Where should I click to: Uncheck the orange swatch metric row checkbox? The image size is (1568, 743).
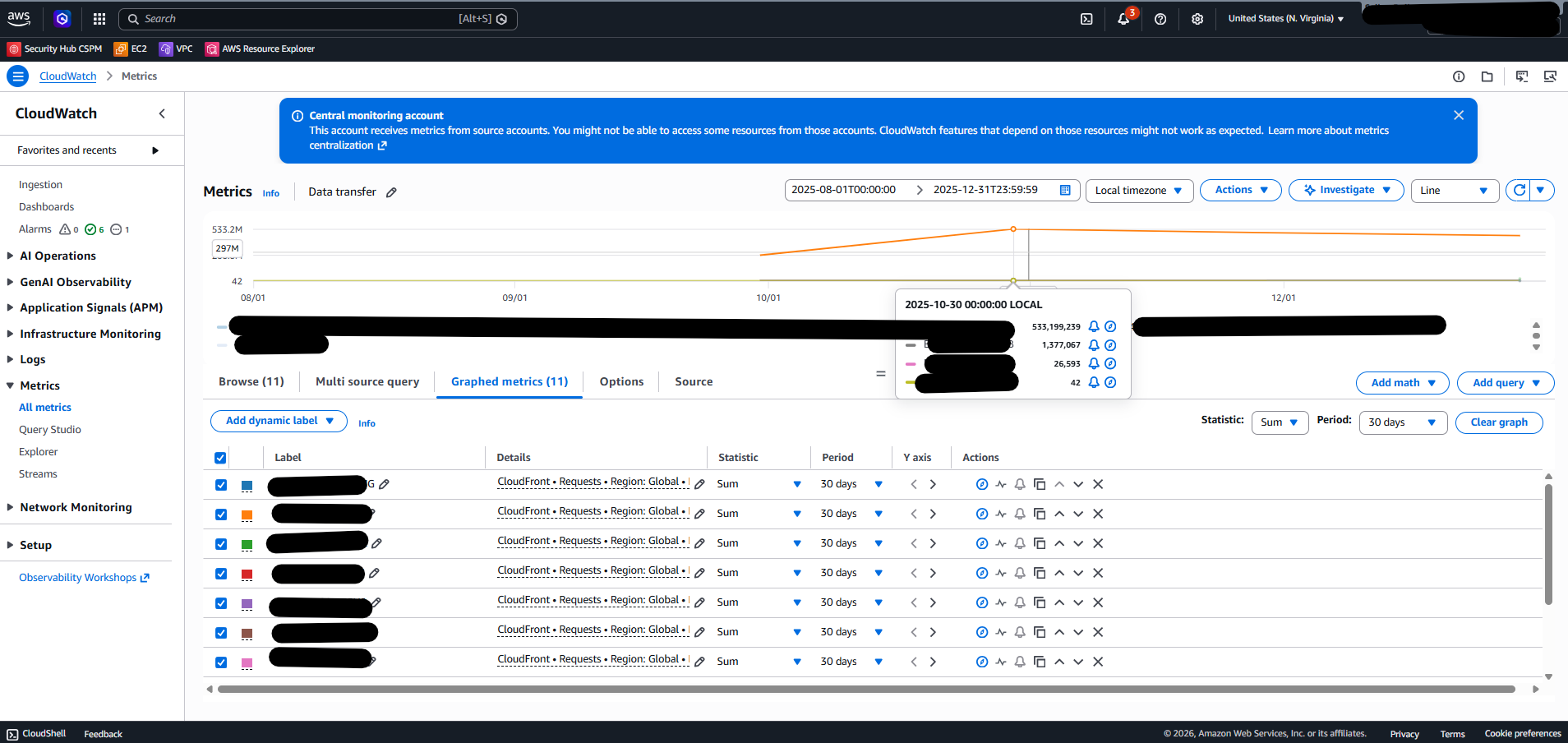pyautogui.click(x=221, y=515)
